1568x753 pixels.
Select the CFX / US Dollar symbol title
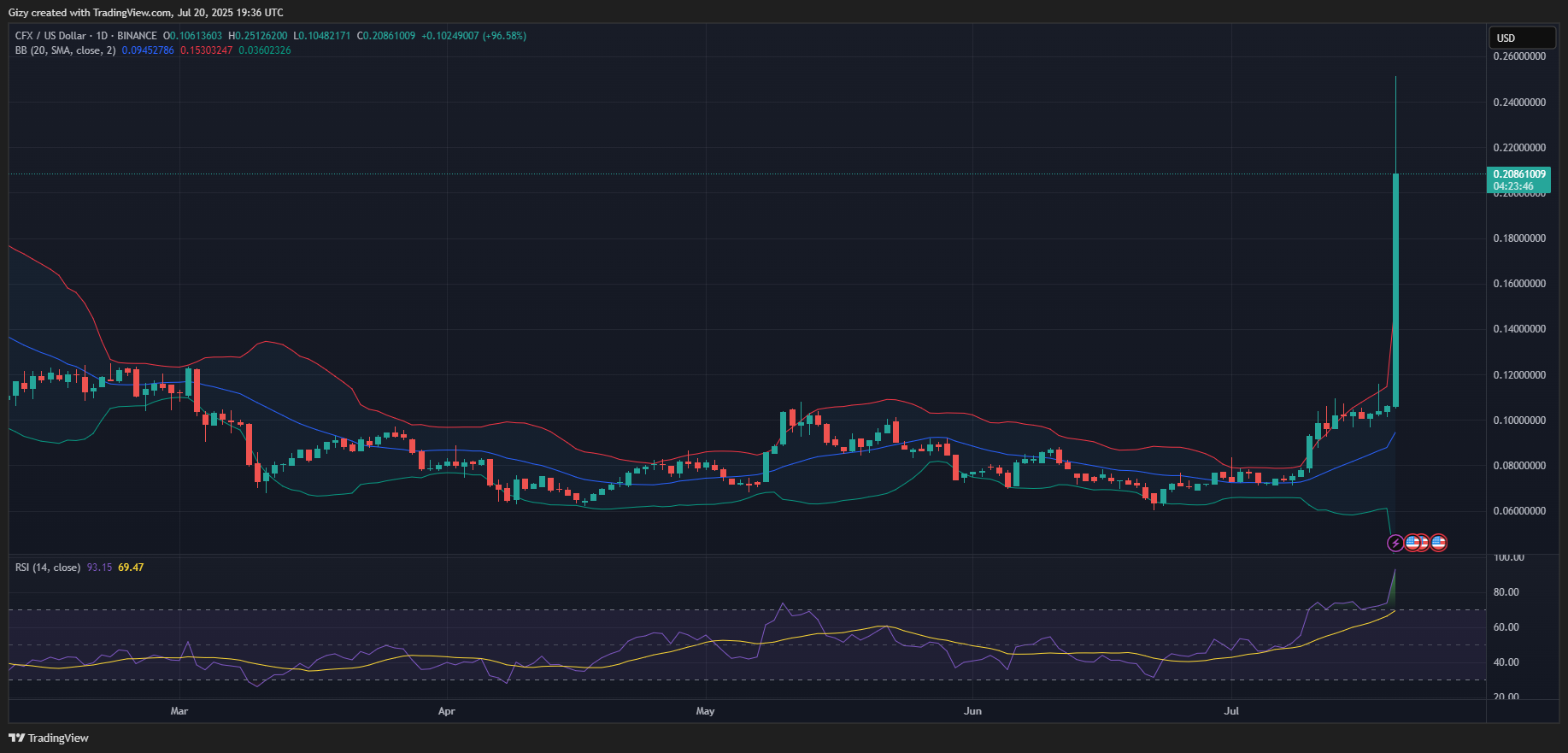tap(50, 36)
